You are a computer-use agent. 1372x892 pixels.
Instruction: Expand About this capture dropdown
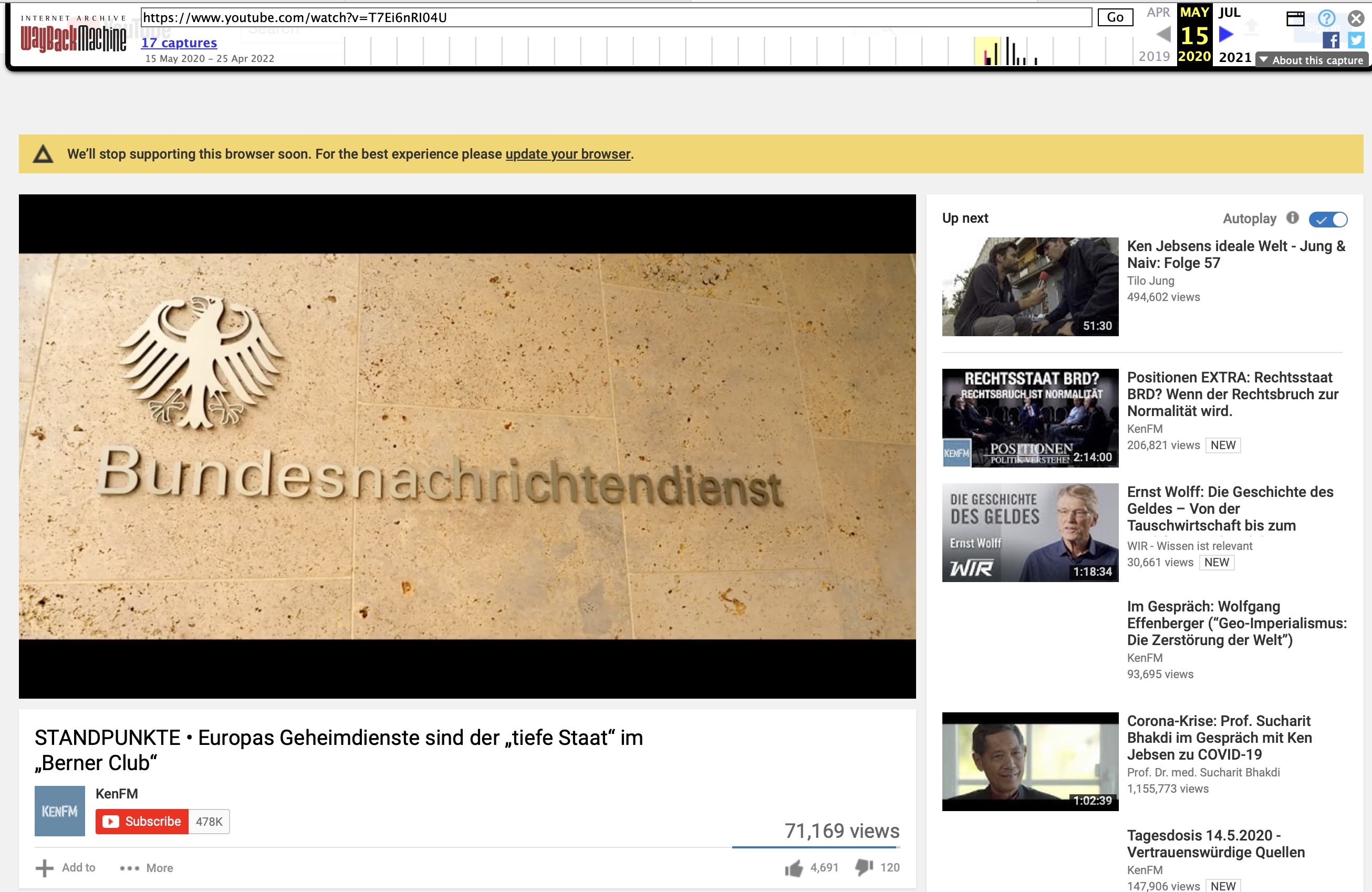(x=1312, y=60)
